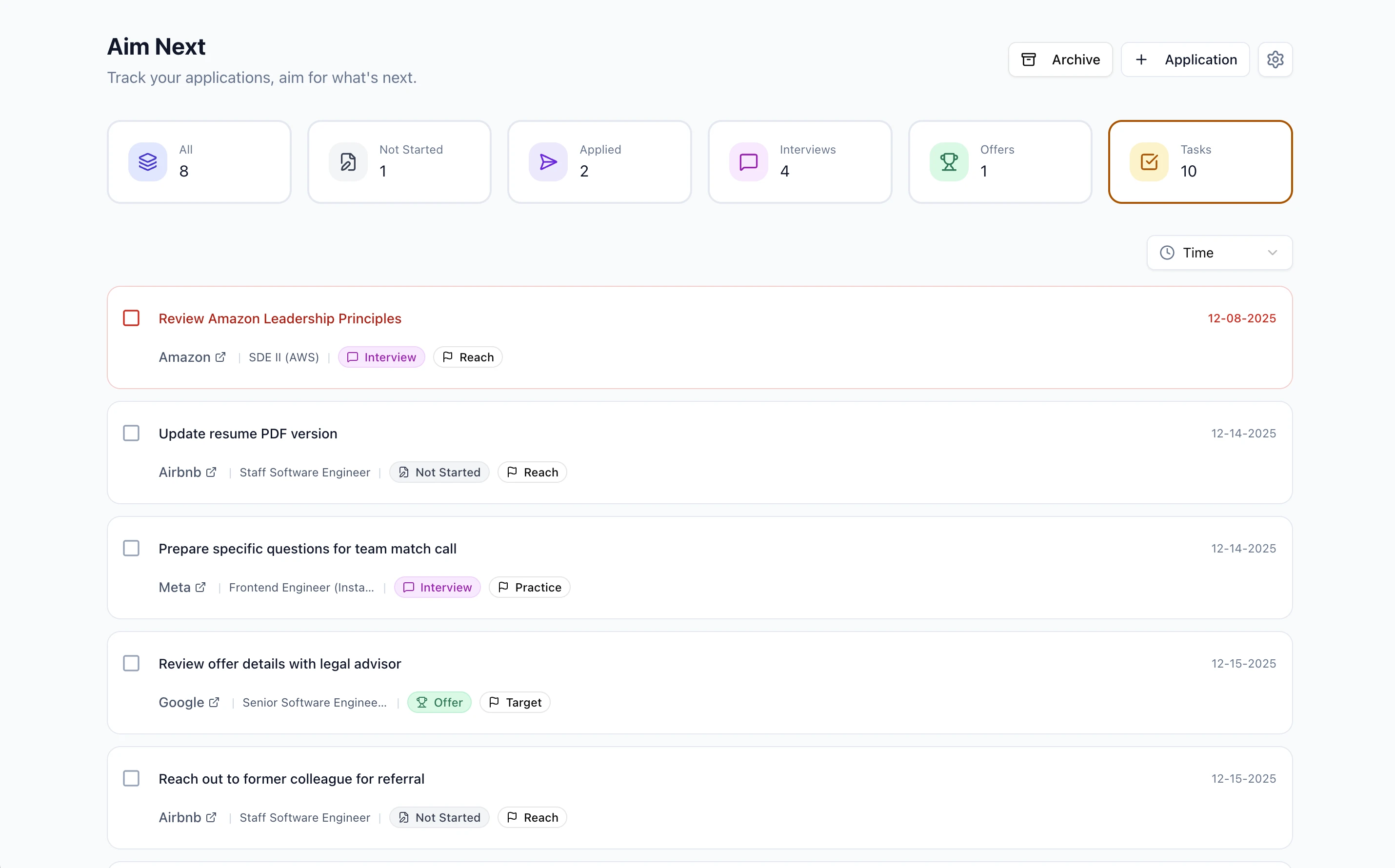Open the settings gear icon

coord(1275,59)
